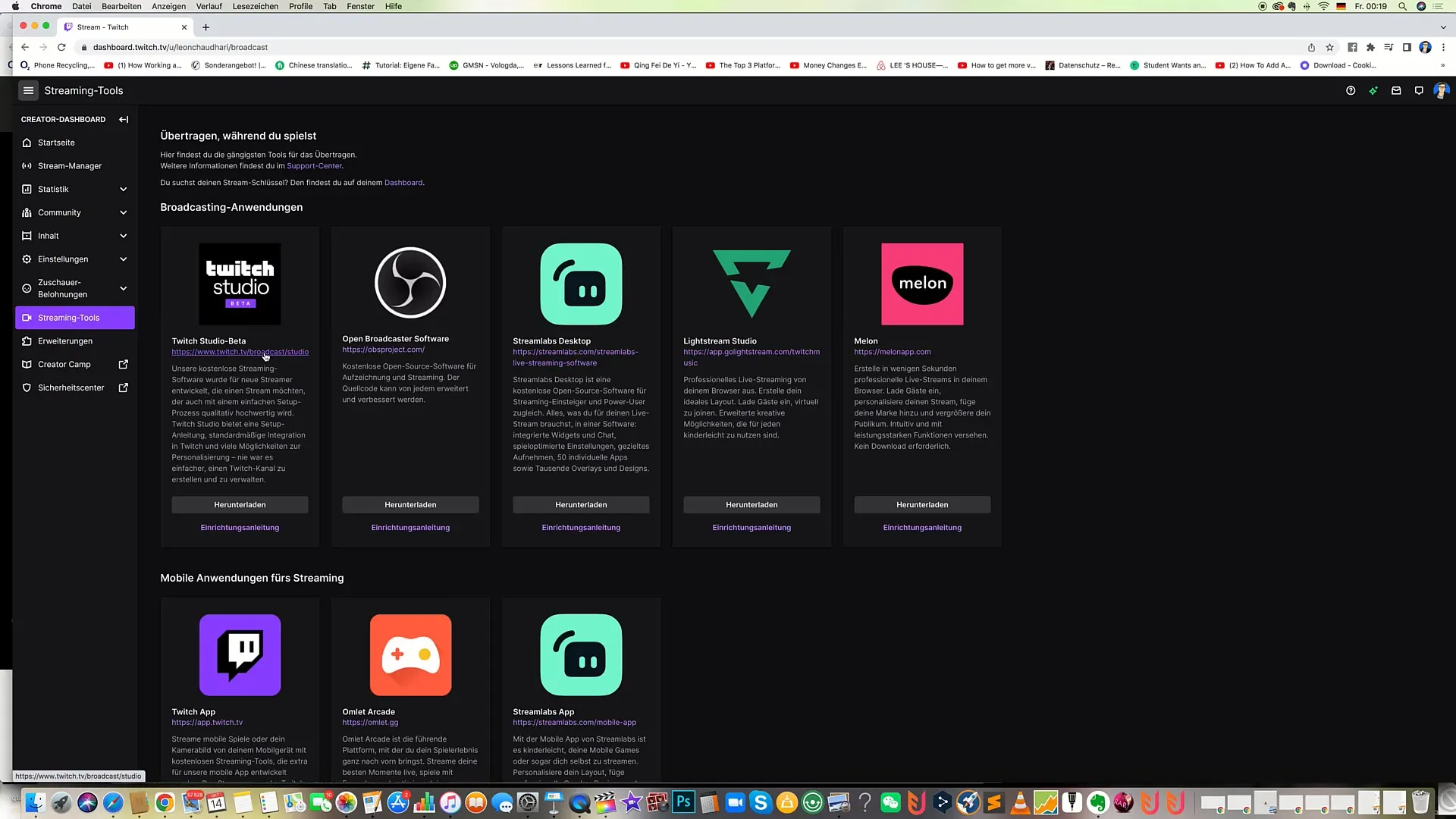Click the Dashboard hyperlink in intro text
Screen dimensions: 1456x819
tap(403, 182)
